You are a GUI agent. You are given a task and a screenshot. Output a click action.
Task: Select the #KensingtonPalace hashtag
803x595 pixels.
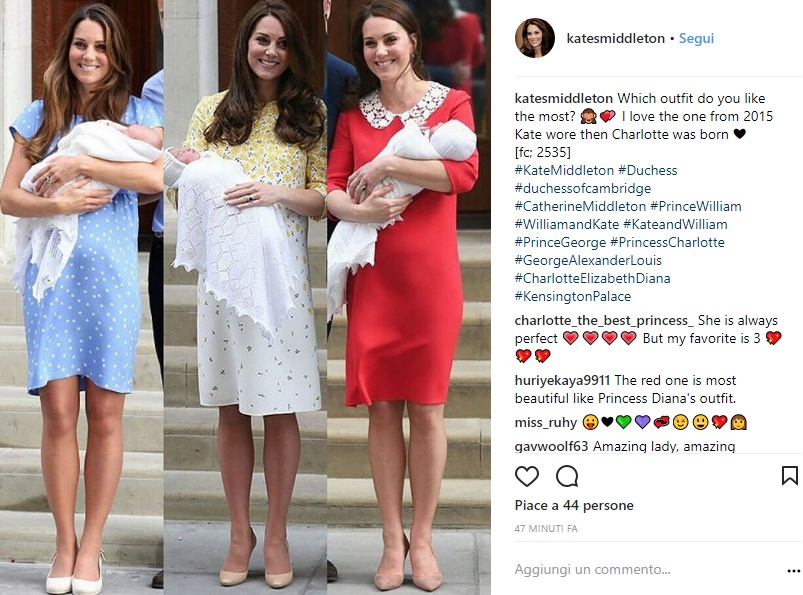coord(573,296)
